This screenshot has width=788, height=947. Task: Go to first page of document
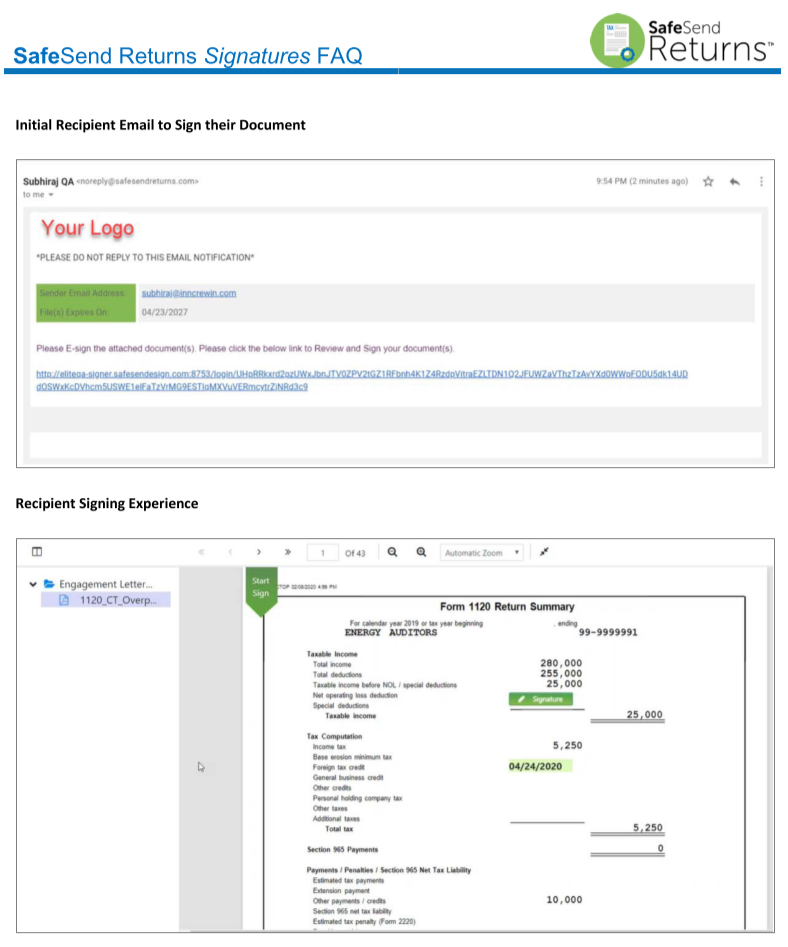(x=201, y=552)
